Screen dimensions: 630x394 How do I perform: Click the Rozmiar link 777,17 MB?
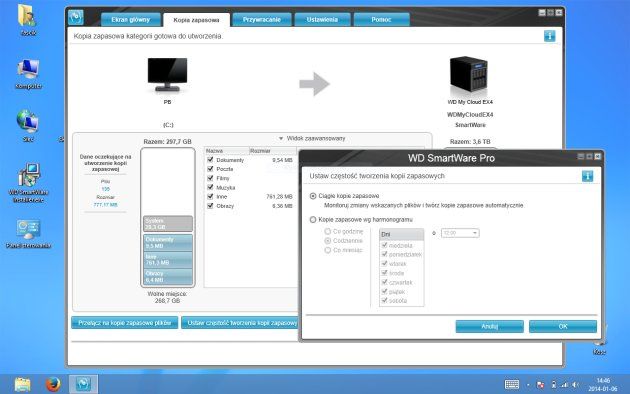click(105, 204)
